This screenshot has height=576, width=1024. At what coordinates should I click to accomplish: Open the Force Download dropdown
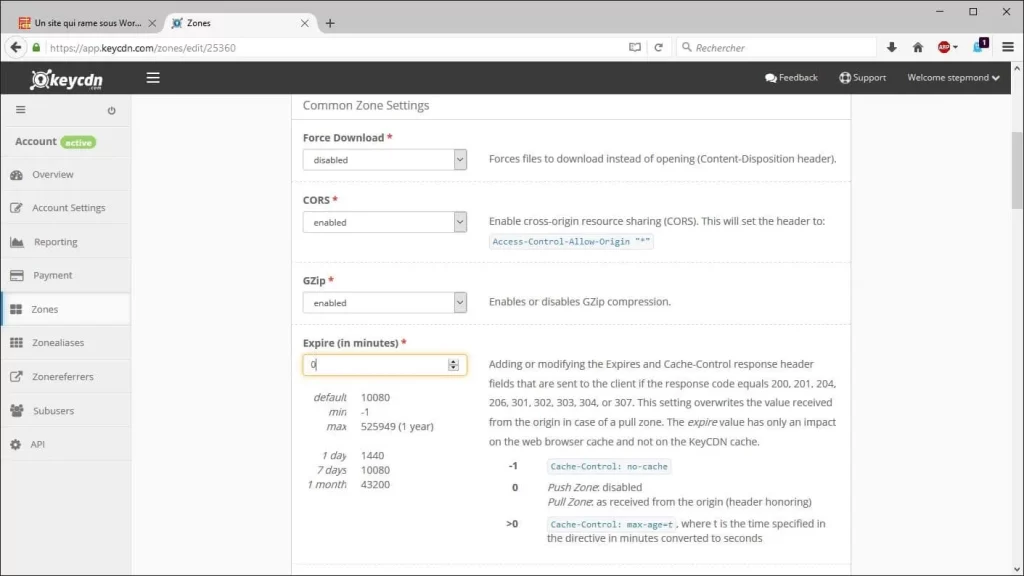point(385,160)
